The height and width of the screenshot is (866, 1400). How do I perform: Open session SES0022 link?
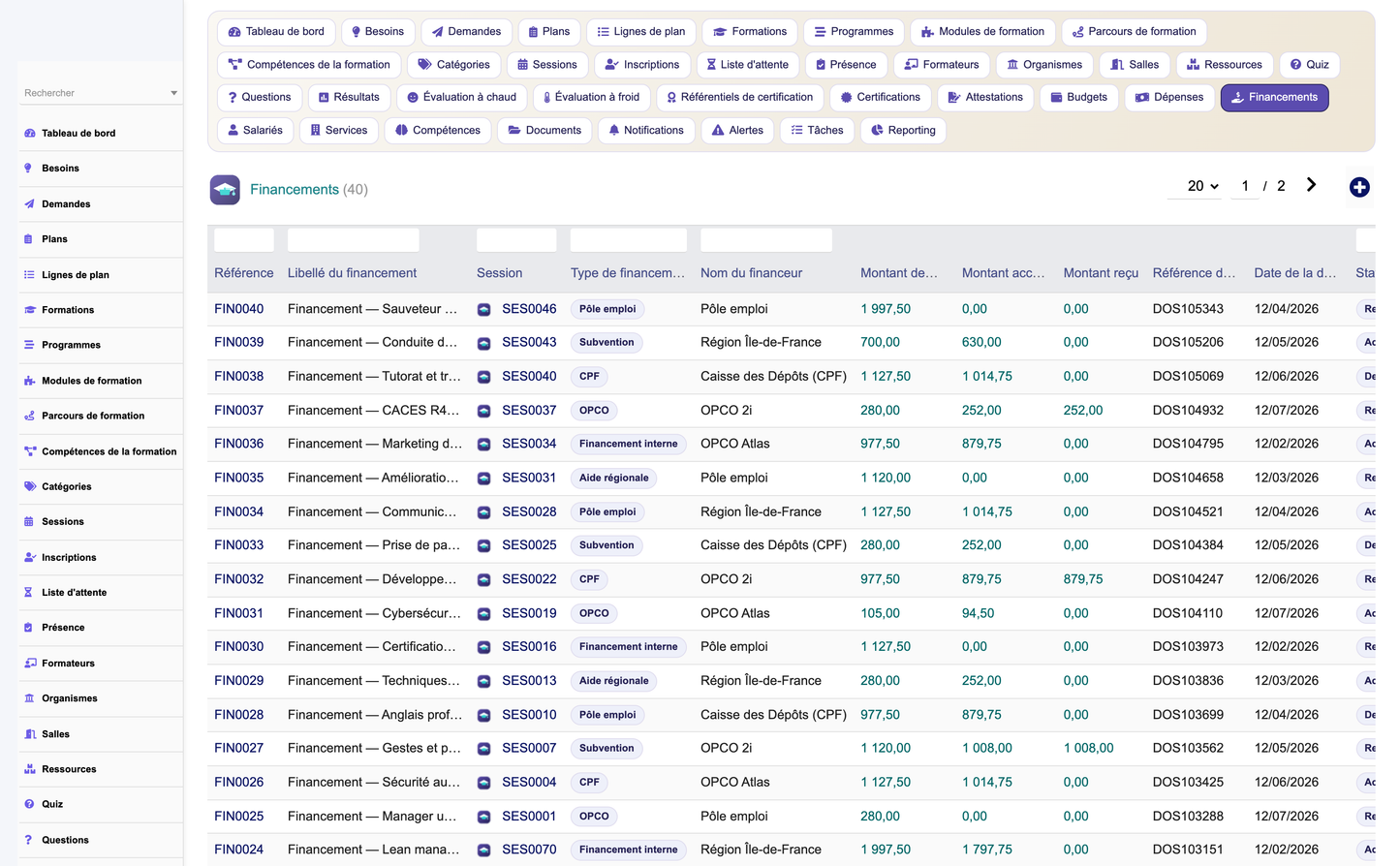click(x=529, y=579)
